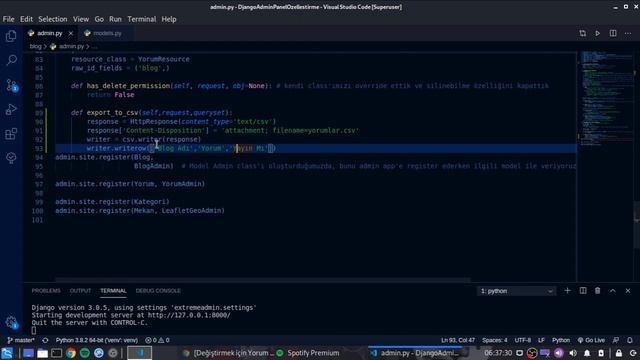Switch to PROBLEMS panel tab
Screen dimensions: 640x360
pyautogui.click(x=46, y=291)
